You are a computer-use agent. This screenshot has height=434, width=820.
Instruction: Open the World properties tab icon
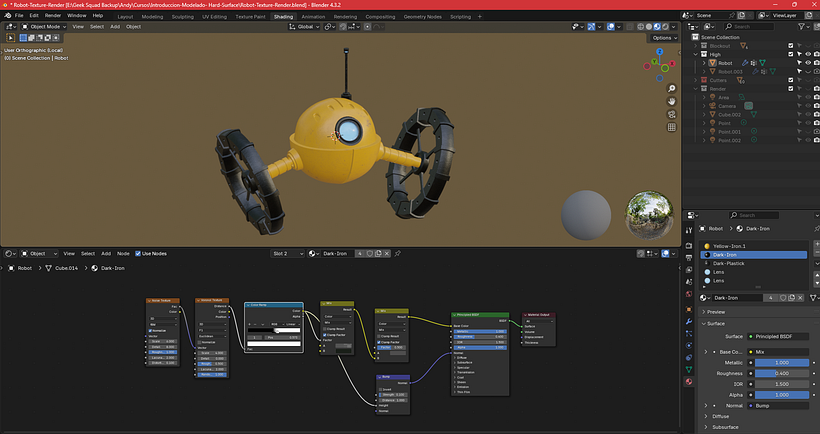point(689,294)
